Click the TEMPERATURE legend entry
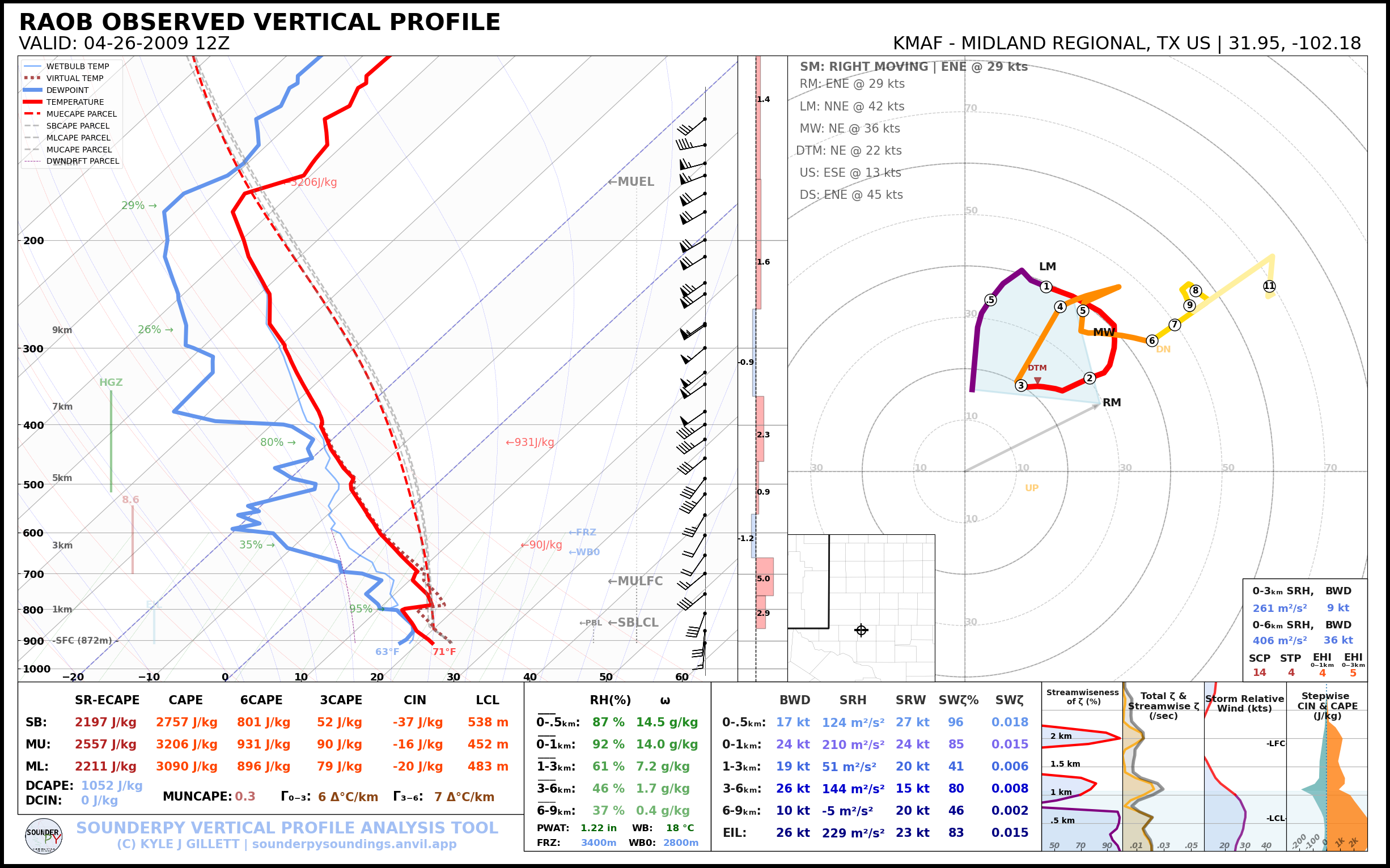 (x=75, y=102)
